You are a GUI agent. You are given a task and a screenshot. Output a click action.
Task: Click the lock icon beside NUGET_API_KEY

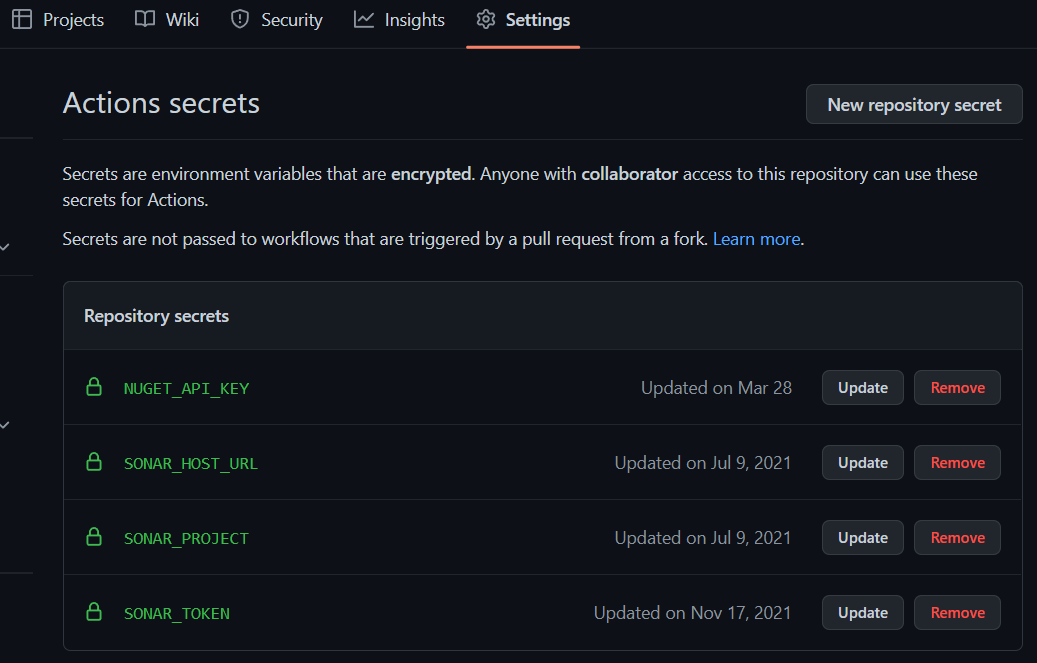[94, 386]
